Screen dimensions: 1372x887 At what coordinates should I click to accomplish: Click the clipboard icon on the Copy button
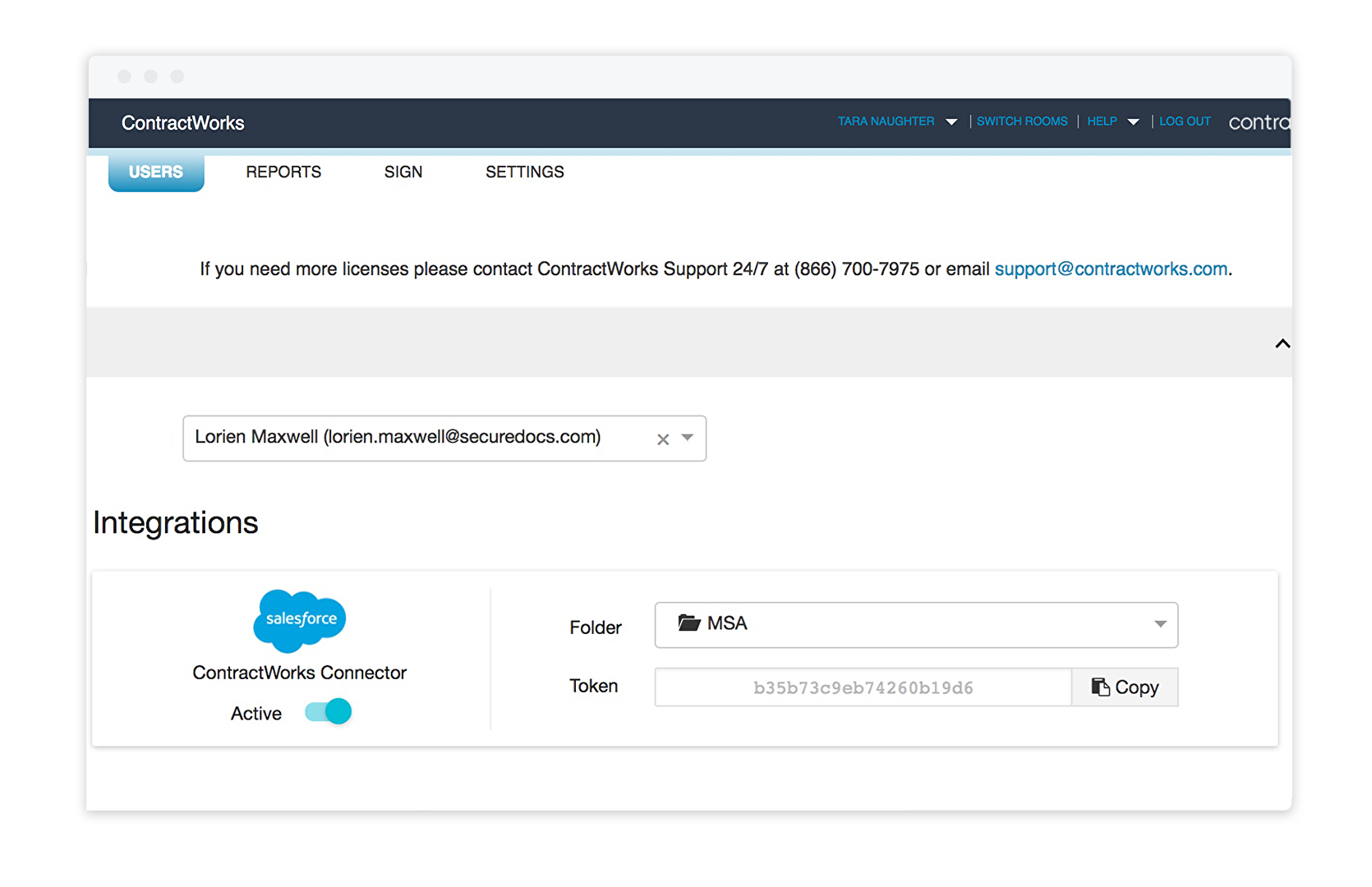point(1100,687)
